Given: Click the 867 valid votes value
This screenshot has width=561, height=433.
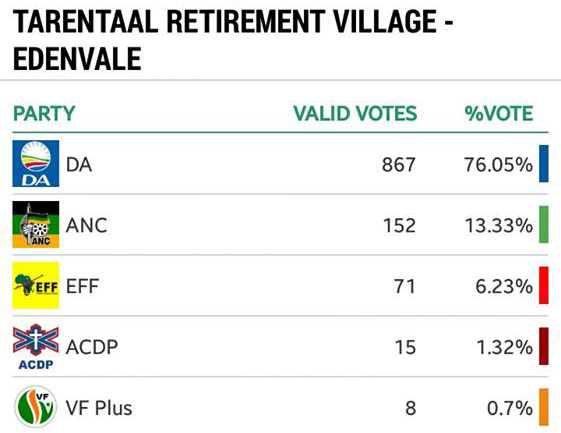Looking at the screenshot, I should click(399, 165).
